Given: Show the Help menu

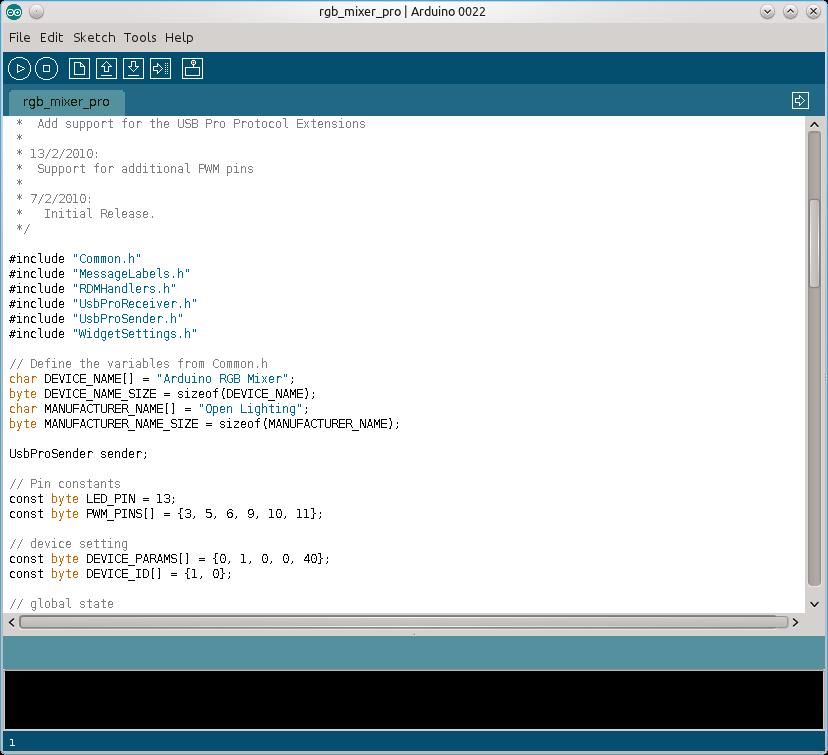Looking at the screenshot, I should [179, 37].
